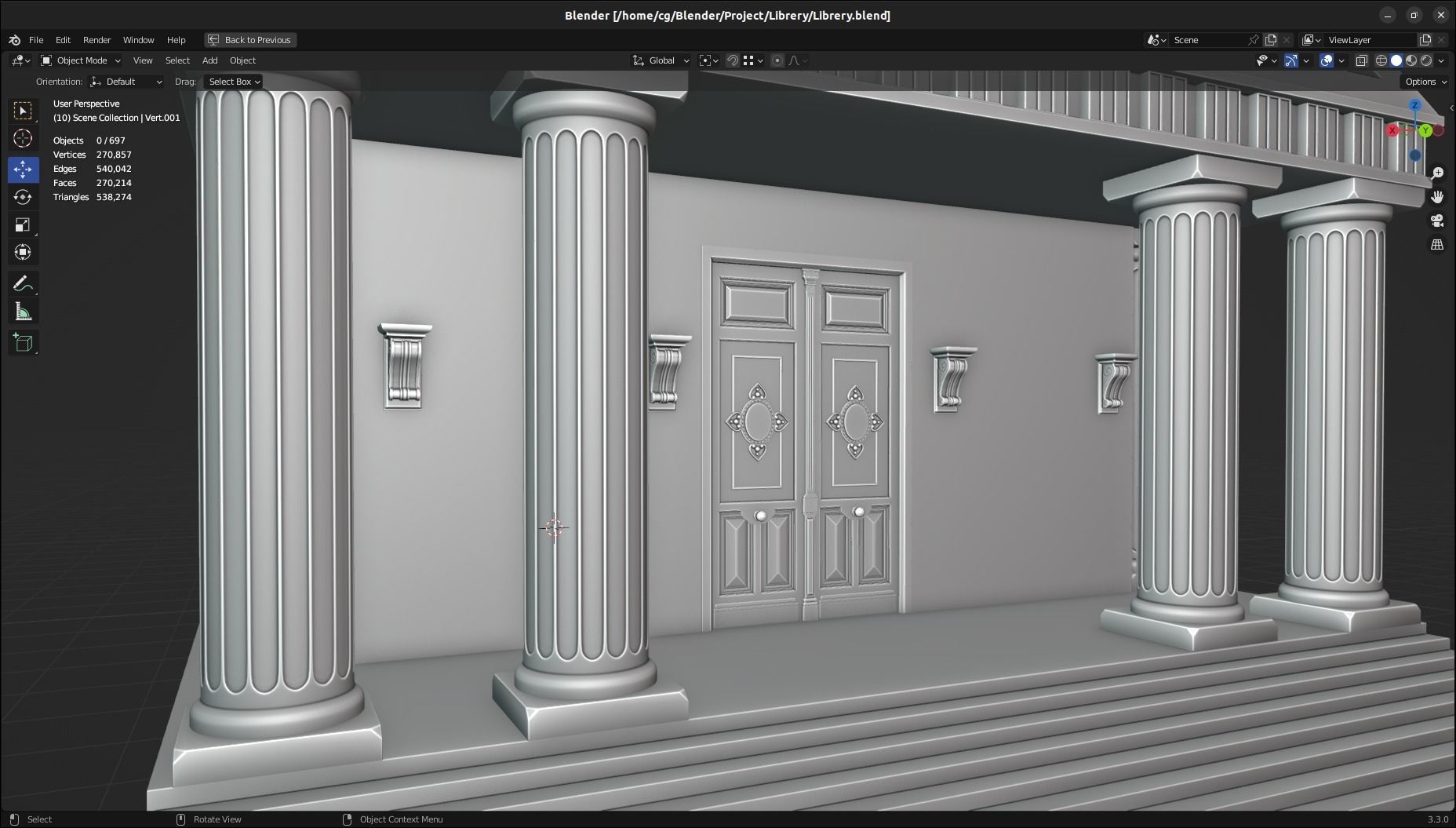1456x828 pixels.
Task: Open the Window menu
Action: coord(138,40)
